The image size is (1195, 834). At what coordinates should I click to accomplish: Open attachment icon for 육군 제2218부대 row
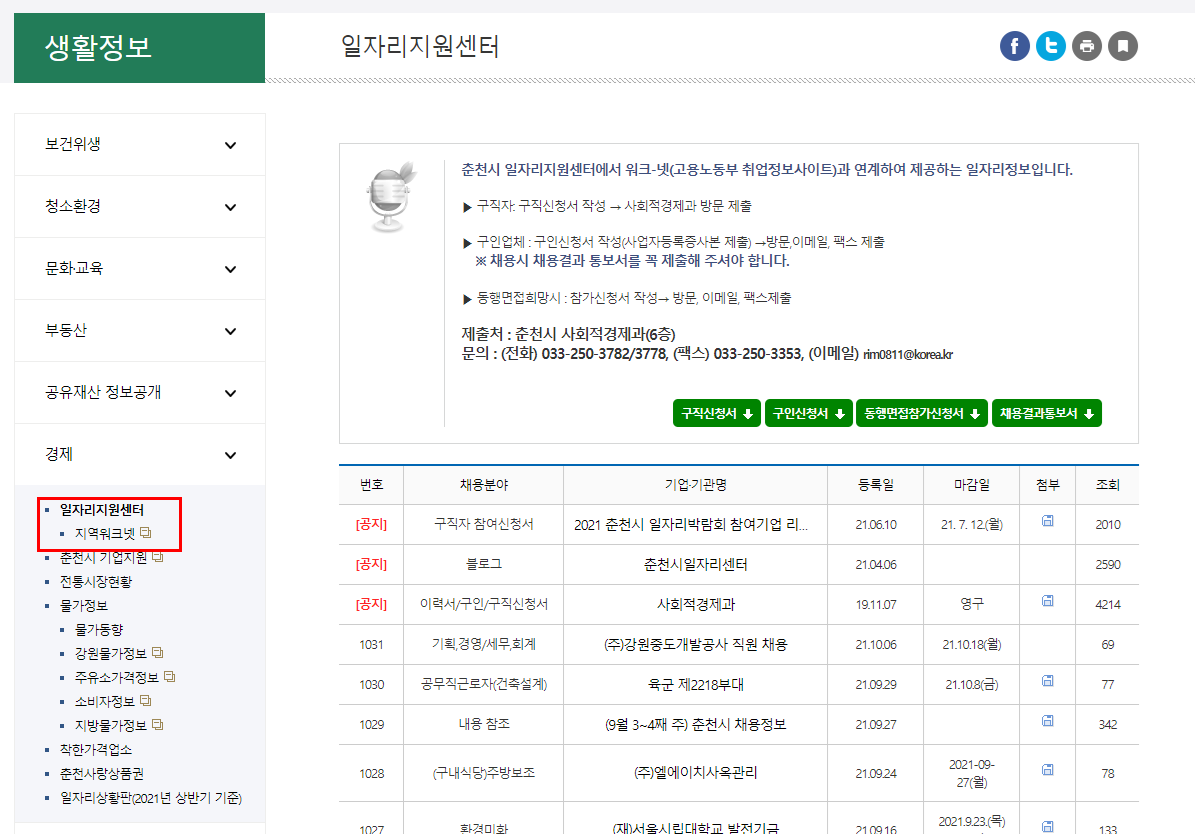(x=1047, y=681)
